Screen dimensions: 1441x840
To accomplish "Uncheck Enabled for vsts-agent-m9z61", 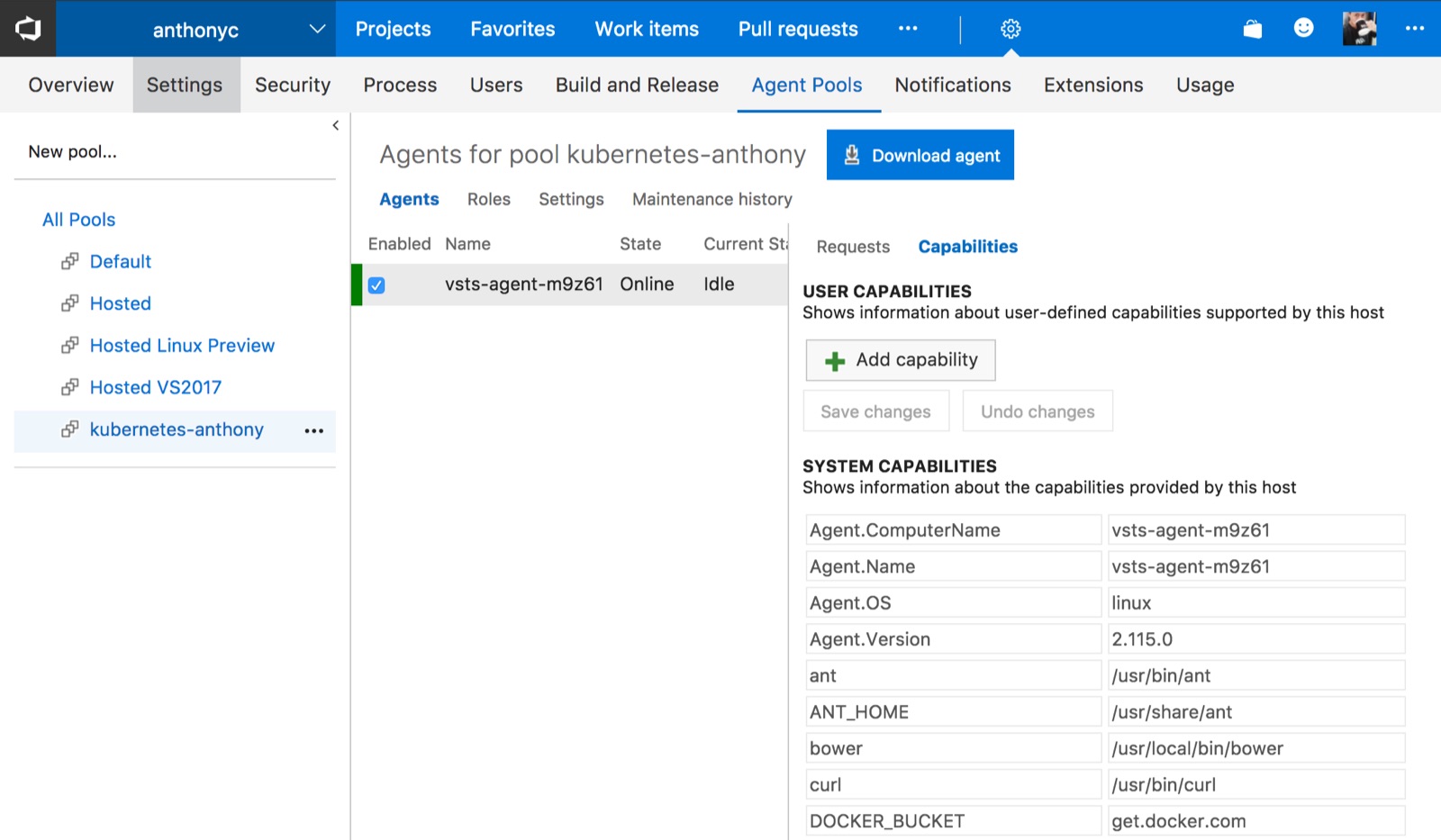I will pyautogui.click(x=376, y=285).
